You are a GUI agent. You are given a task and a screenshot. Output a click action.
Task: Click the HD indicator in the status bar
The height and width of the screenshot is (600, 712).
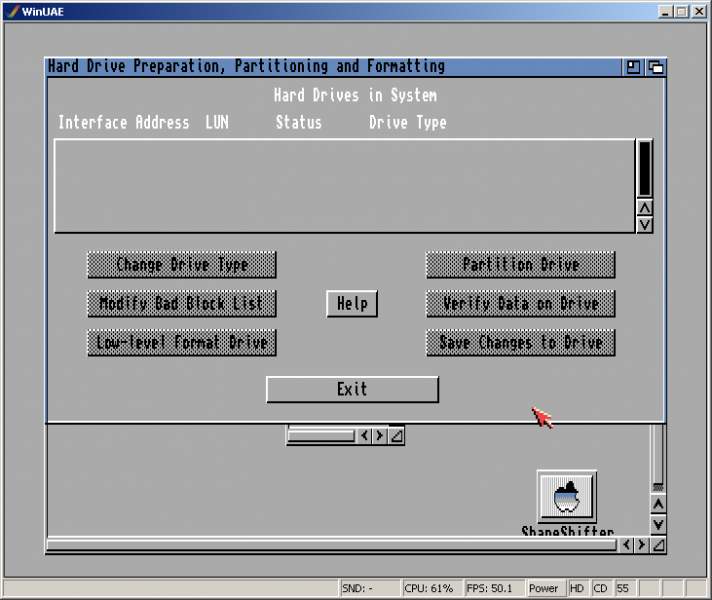point(578,589)
